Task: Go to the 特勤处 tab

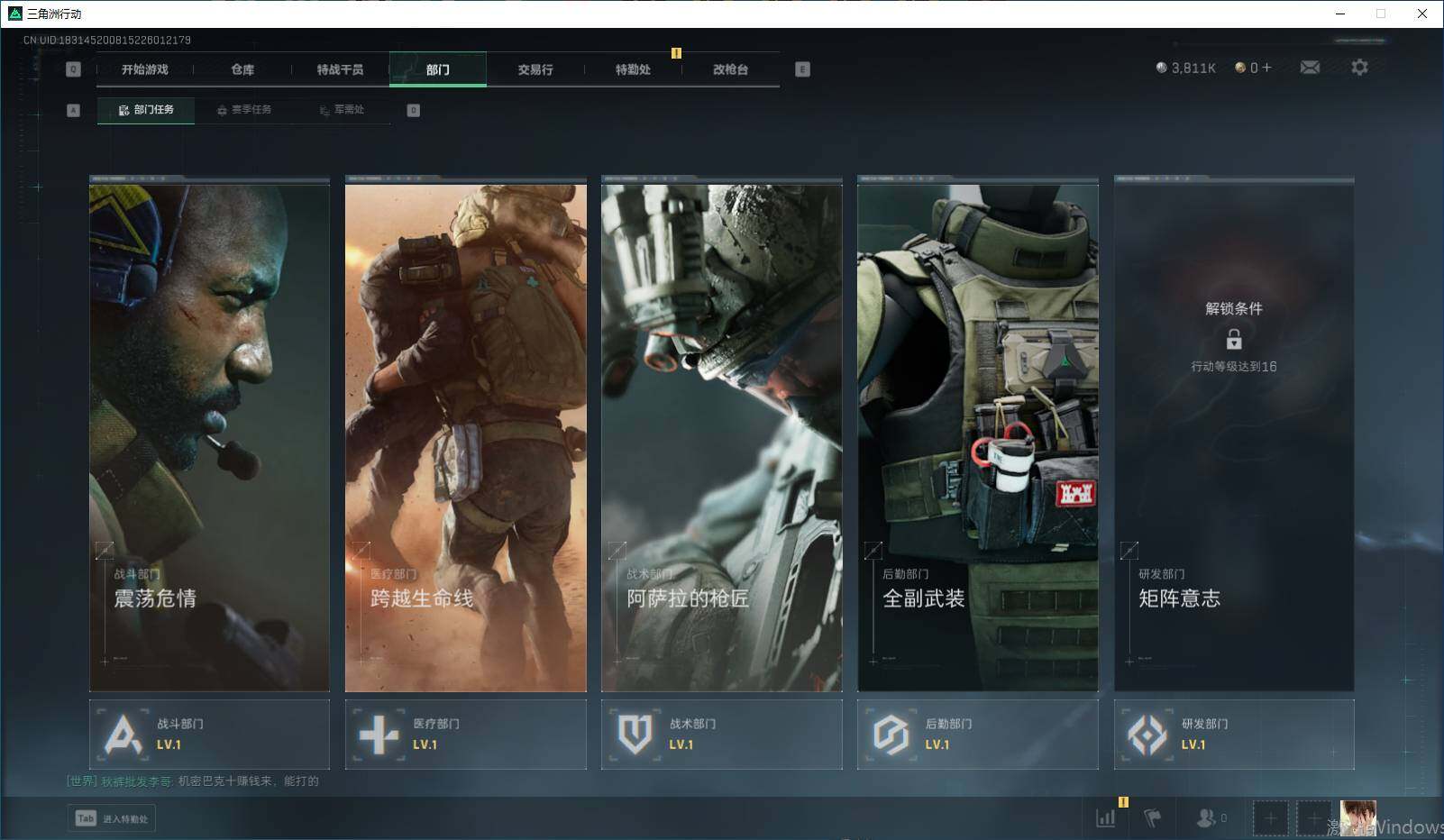Action: pos(633,69)
